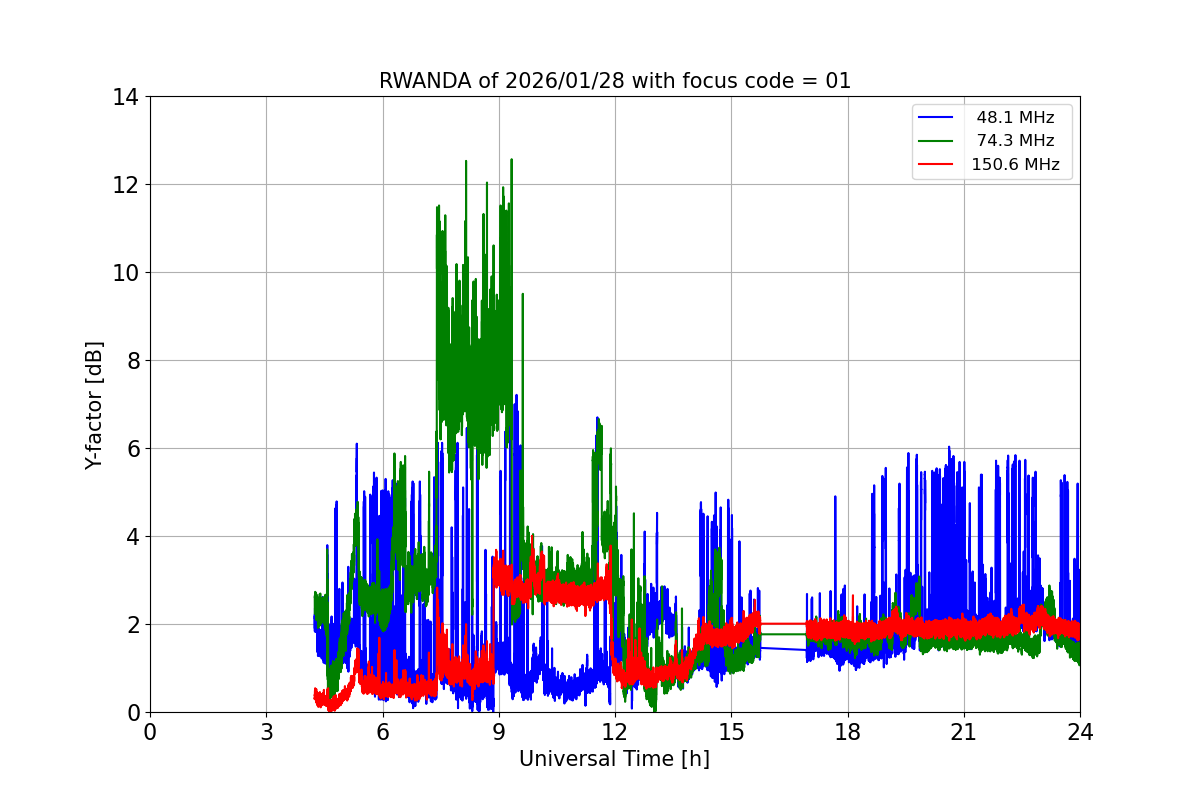Click x-axis tick label 15
1200x800 pixels.
731,731
